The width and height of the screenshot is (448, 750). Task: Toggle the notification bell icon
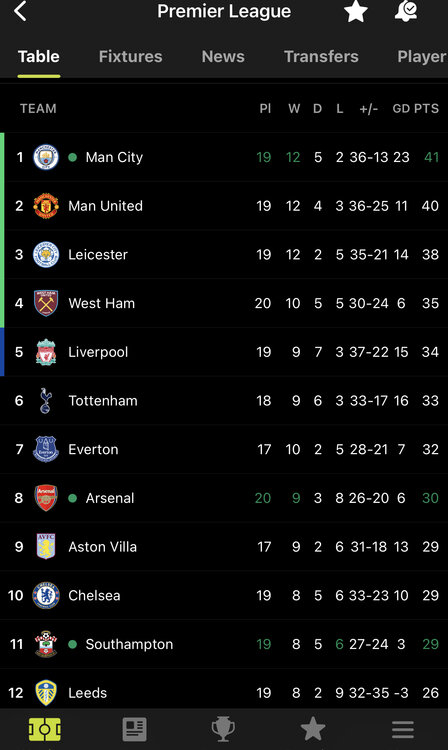[x=406, y=11]
